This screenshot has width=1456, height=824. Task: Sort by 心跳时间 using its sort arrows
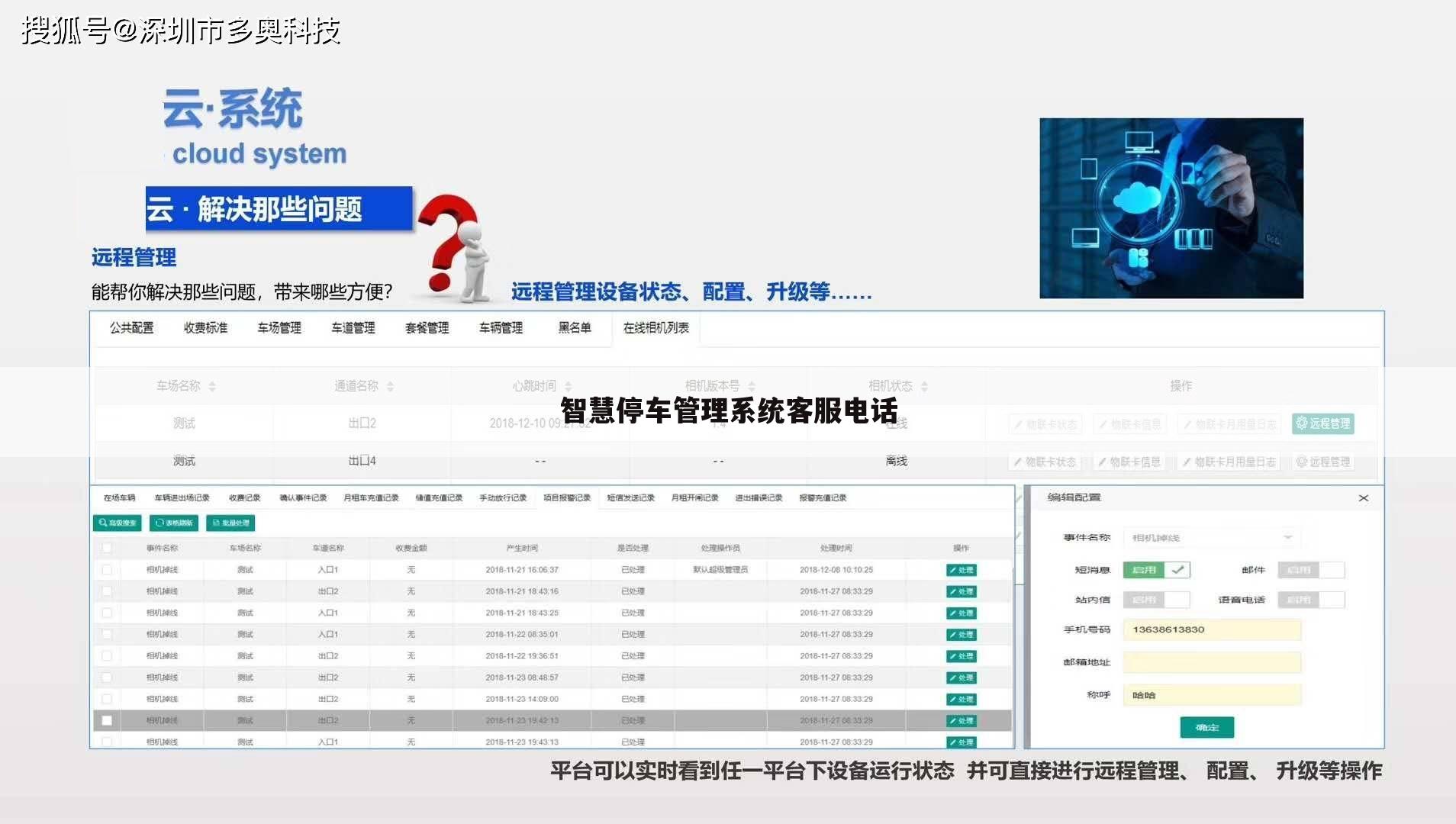[x=568, y=386]
